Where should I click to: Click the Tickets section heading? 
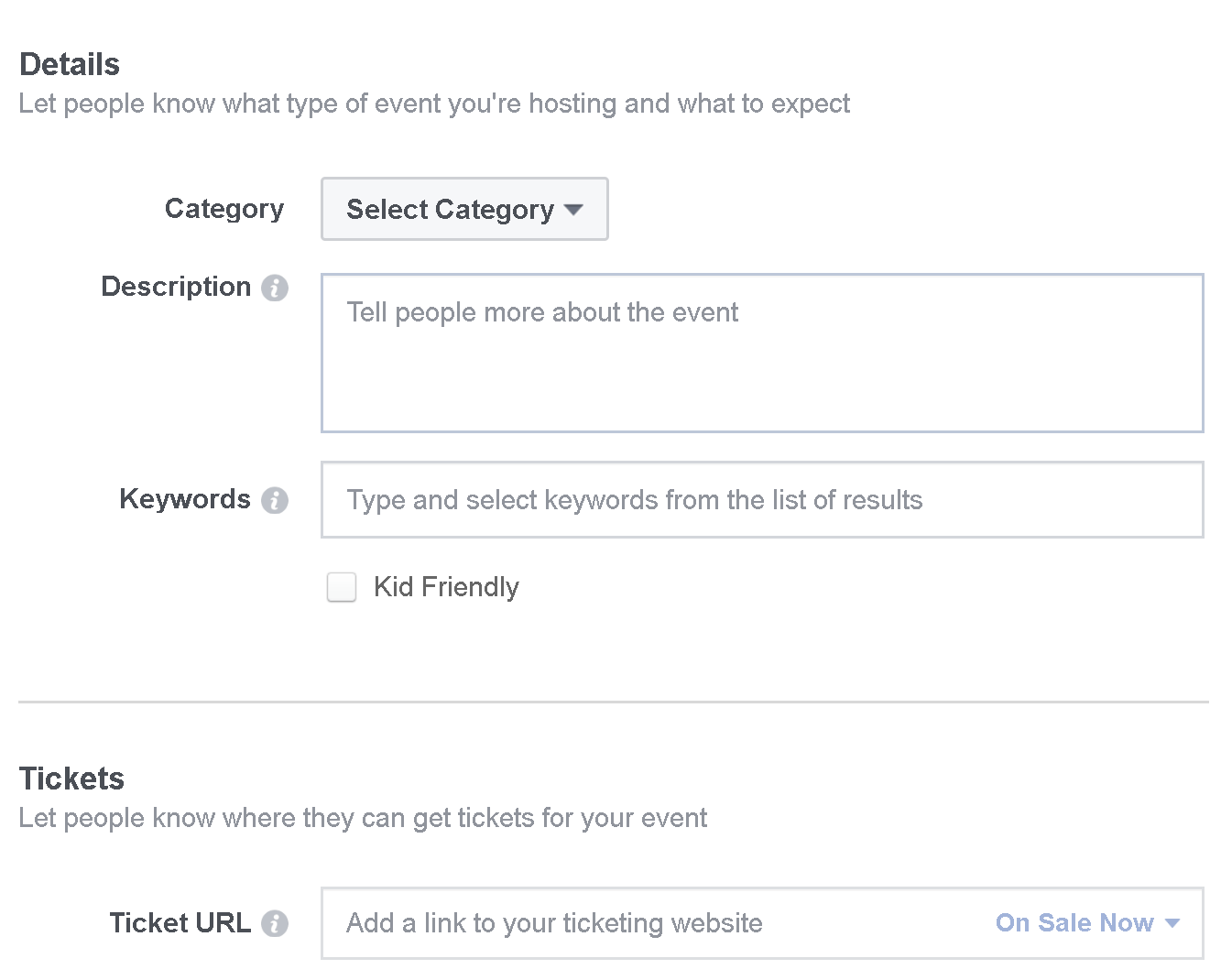point(71,779)
